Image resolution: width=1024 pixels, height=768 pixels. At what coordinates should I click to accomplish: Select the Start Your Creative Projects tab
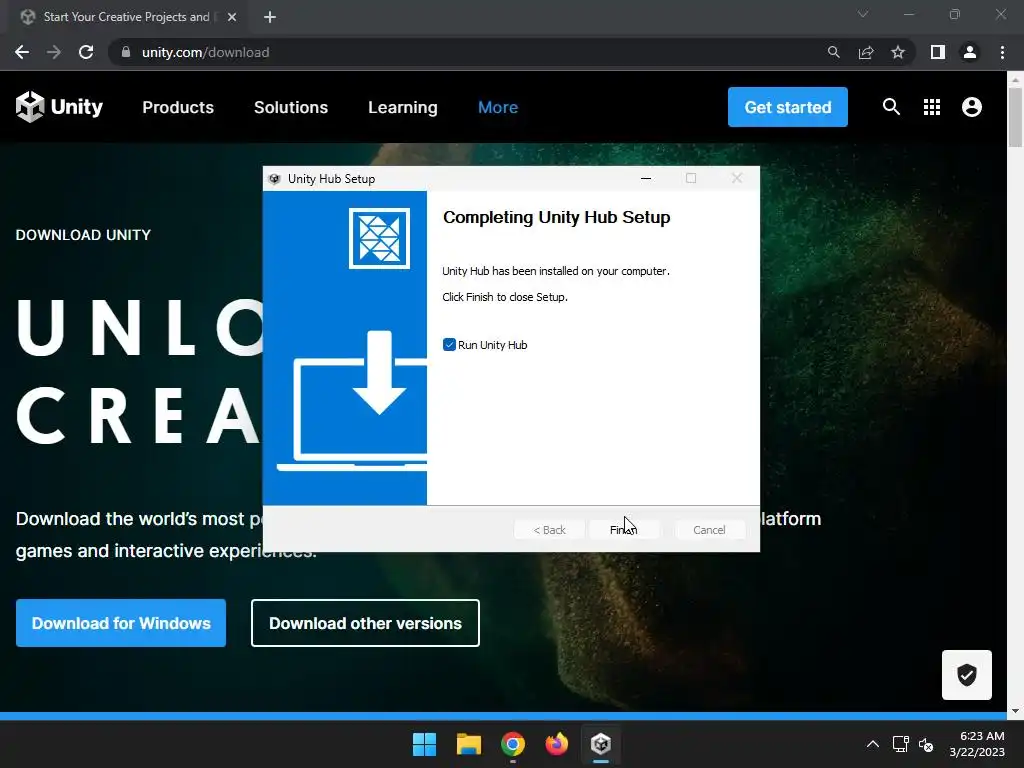[125, 18]
